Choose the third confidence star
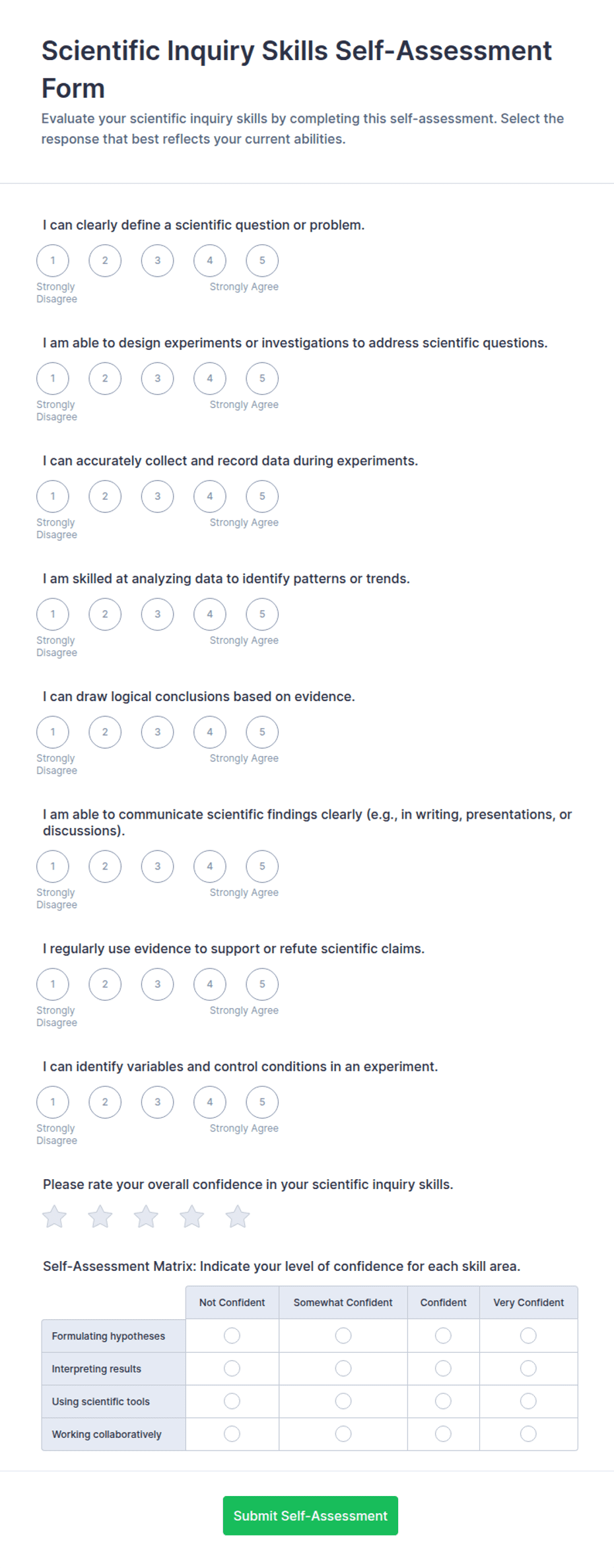 [x=146, y=1216]
